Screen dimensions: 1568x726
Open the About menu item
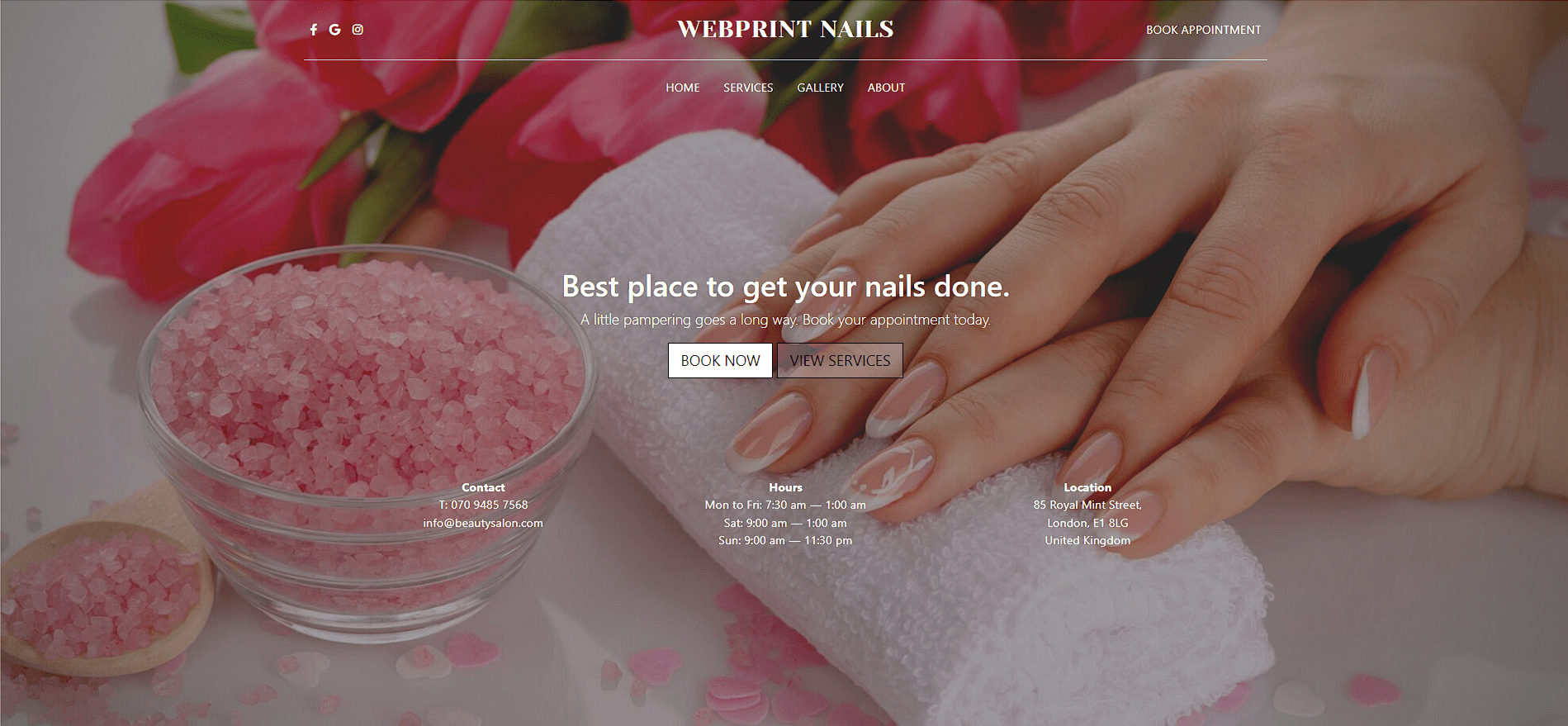(886, 88)
